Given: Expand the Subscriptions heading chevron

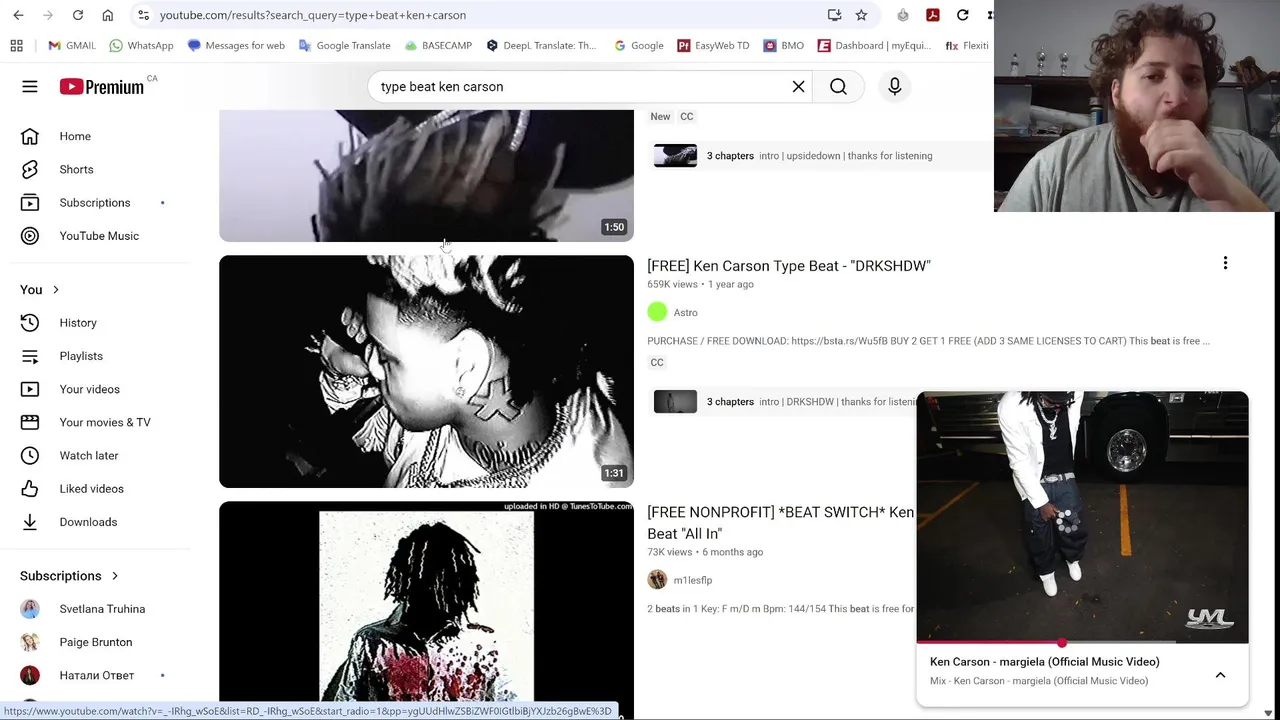Looking at the screenshot, I should point(114,576).
